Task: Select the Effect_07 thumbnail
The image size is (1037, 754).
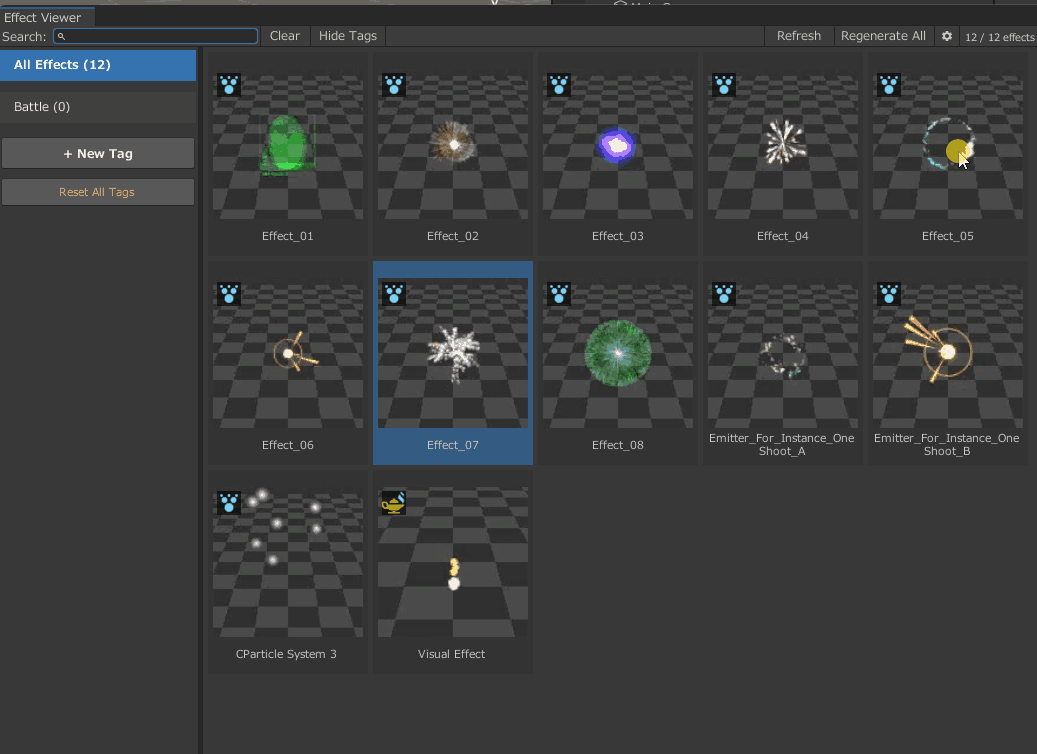Action: [453, 355]
